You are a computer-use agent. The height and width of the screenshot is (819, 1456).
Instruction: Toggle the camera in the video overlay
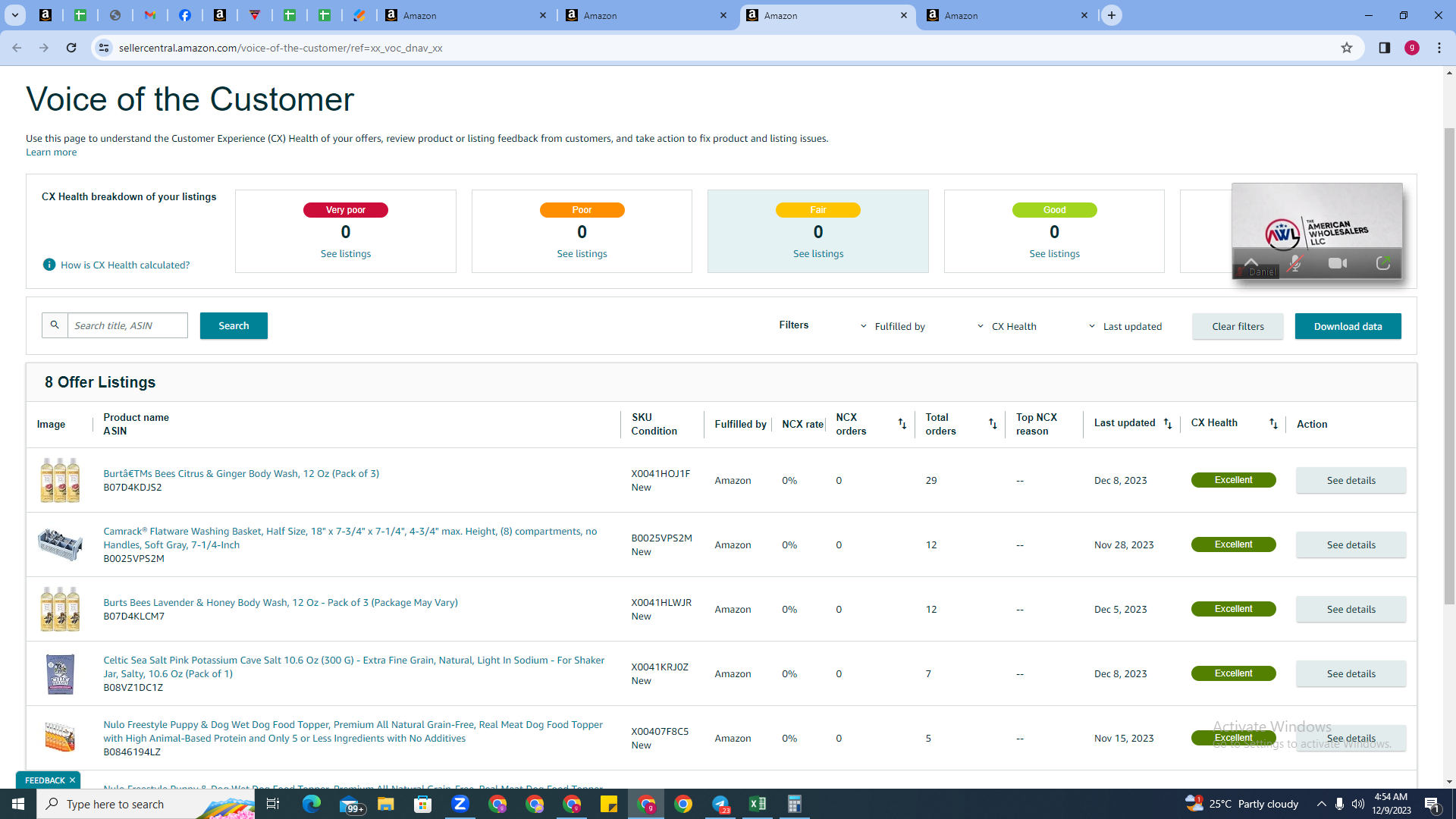(1338, 263)
